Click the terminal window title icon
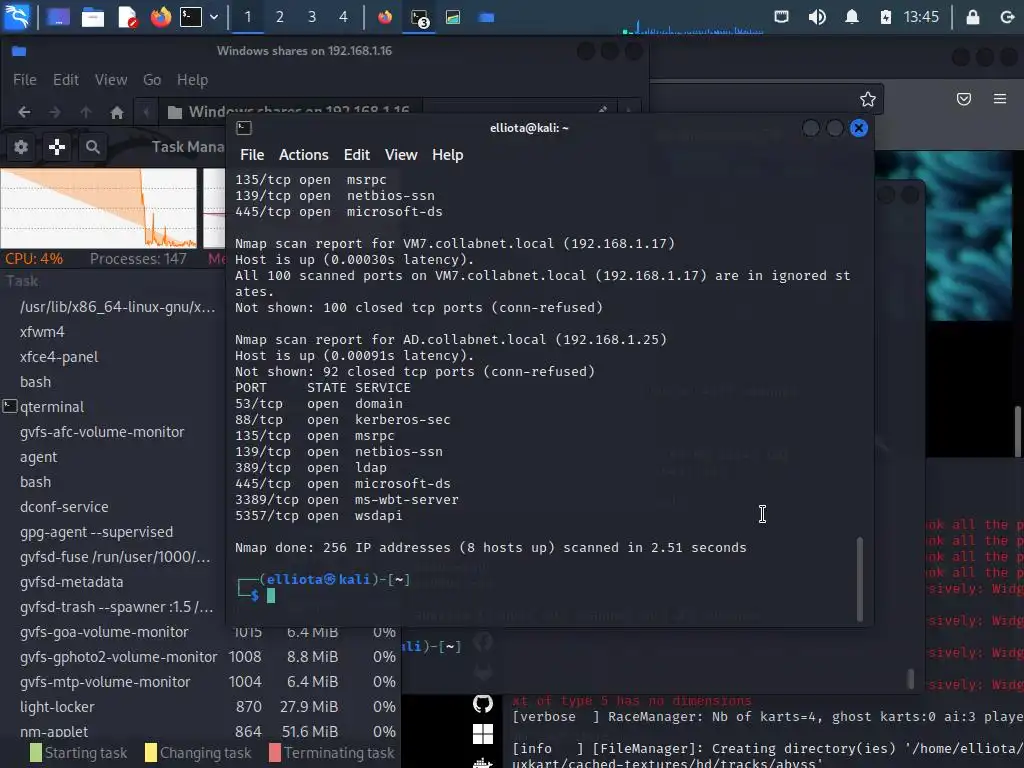Screen dimensions: 1024x768 [x=244, y=128]
